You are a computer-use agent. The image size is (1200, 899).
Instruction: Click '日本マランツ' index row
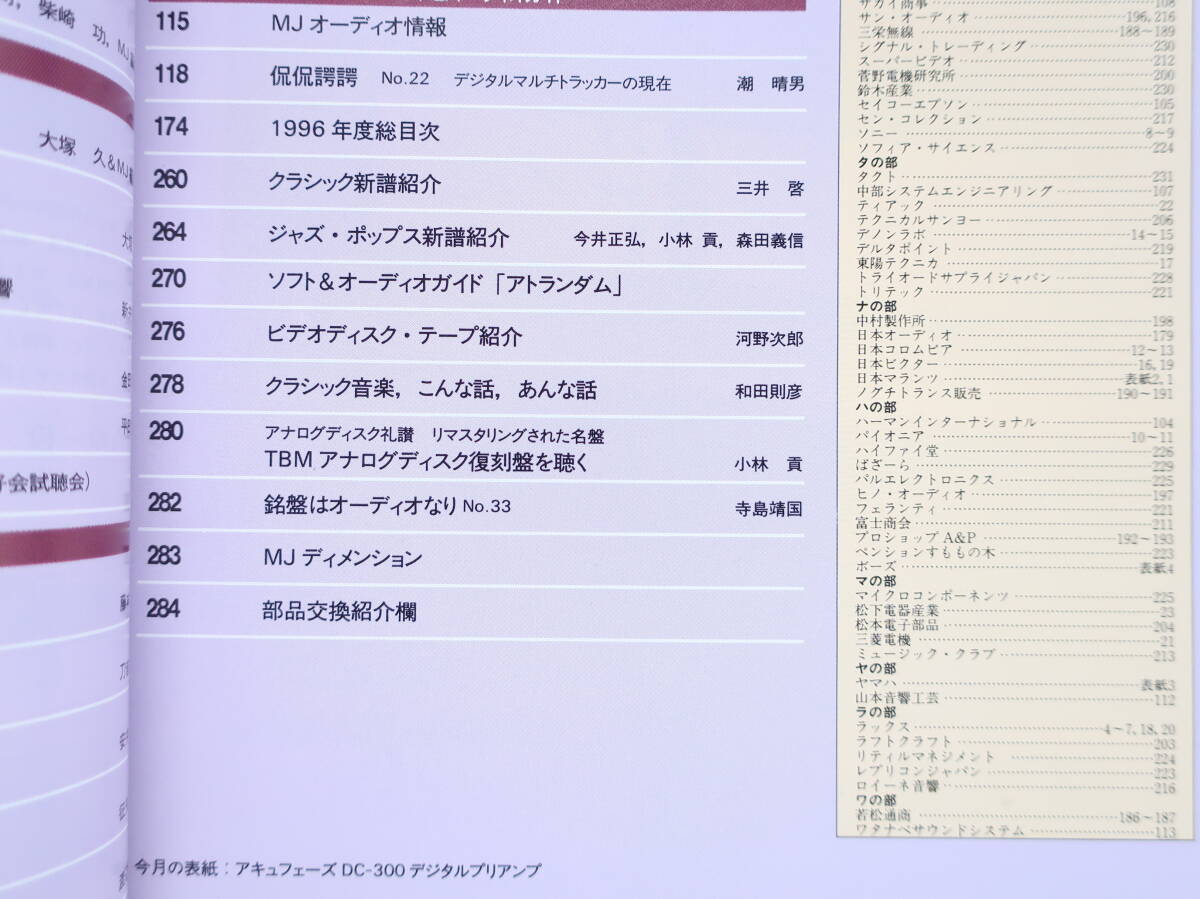(x=1016, y=378)
